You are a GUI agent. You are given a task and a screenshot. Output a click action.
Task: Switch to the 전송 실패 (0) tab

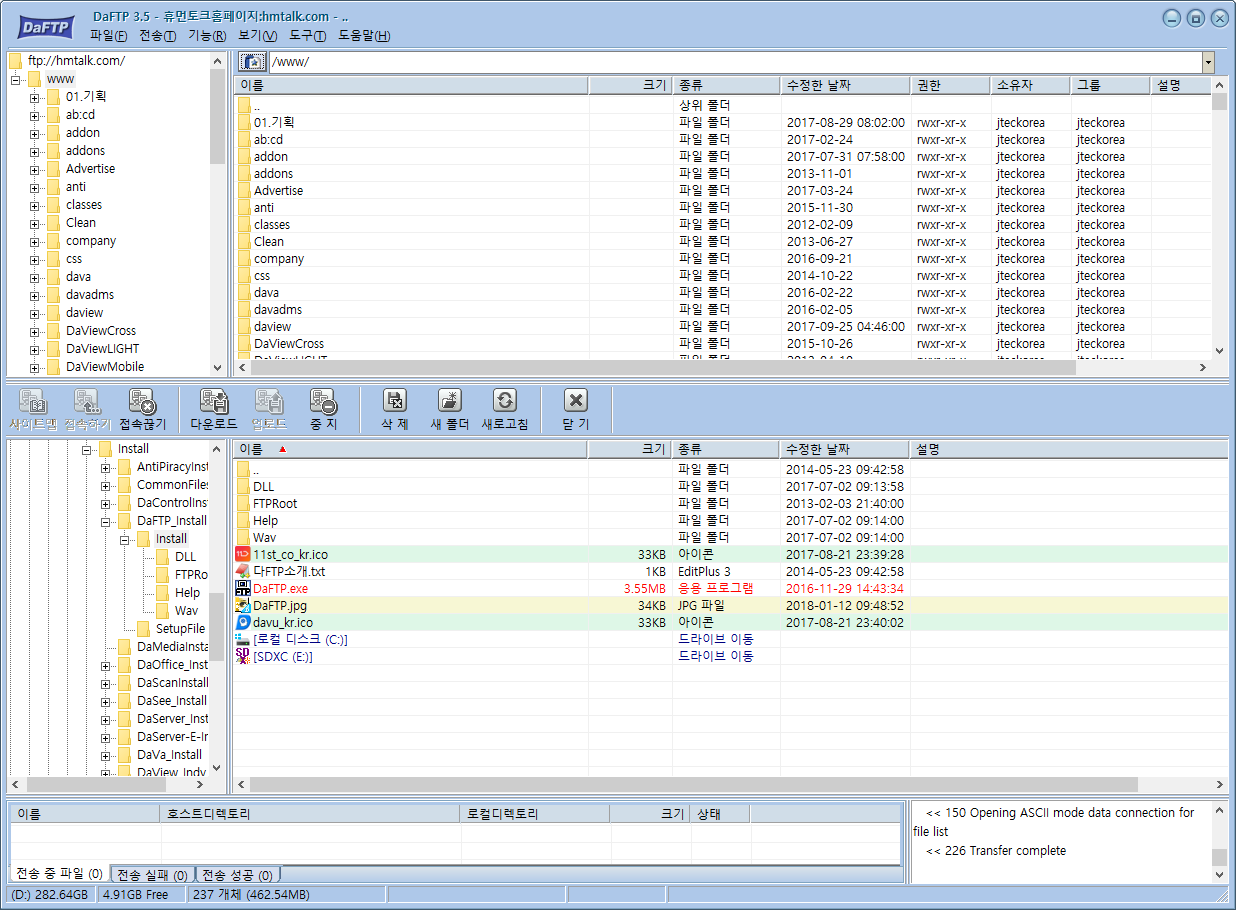coord(153,875)
